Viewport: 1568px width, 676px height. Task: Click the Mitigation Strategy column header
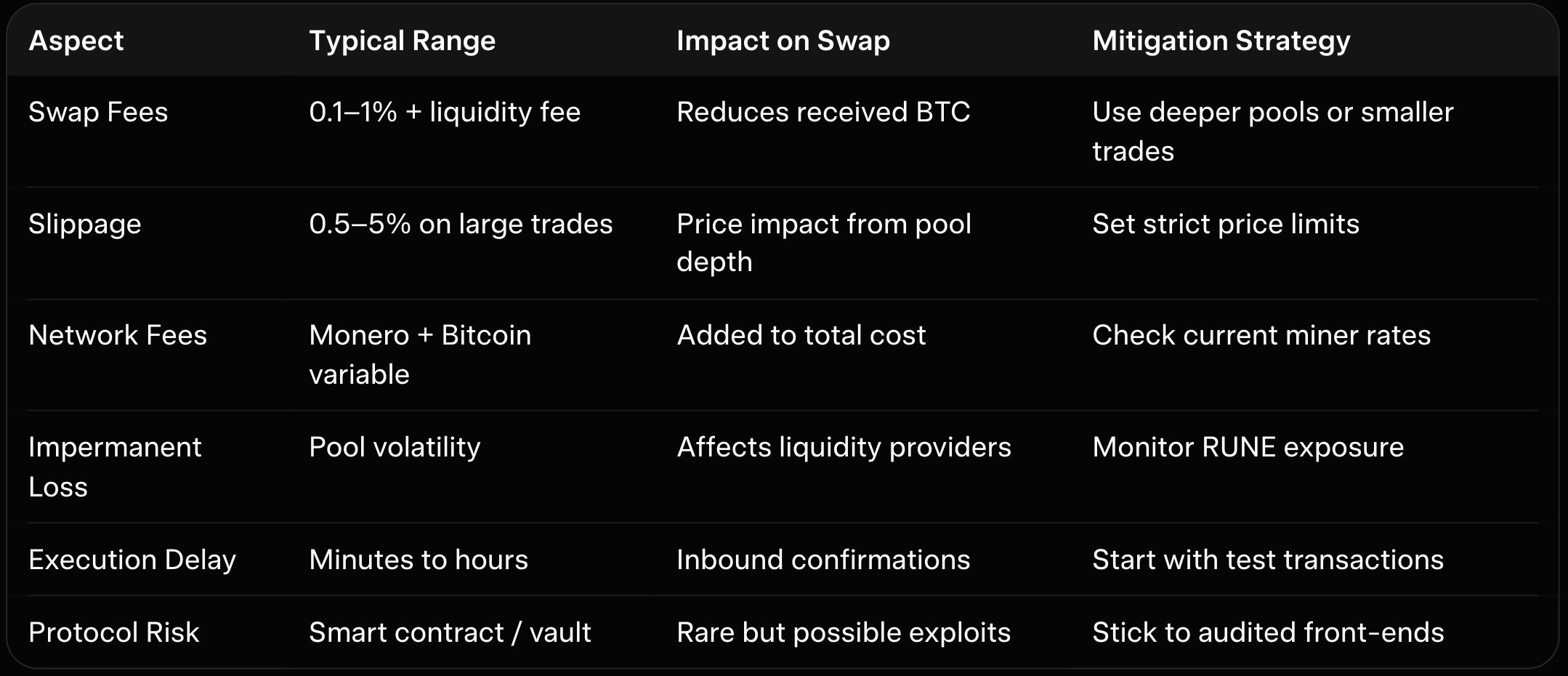click(x=1221, y=41)
